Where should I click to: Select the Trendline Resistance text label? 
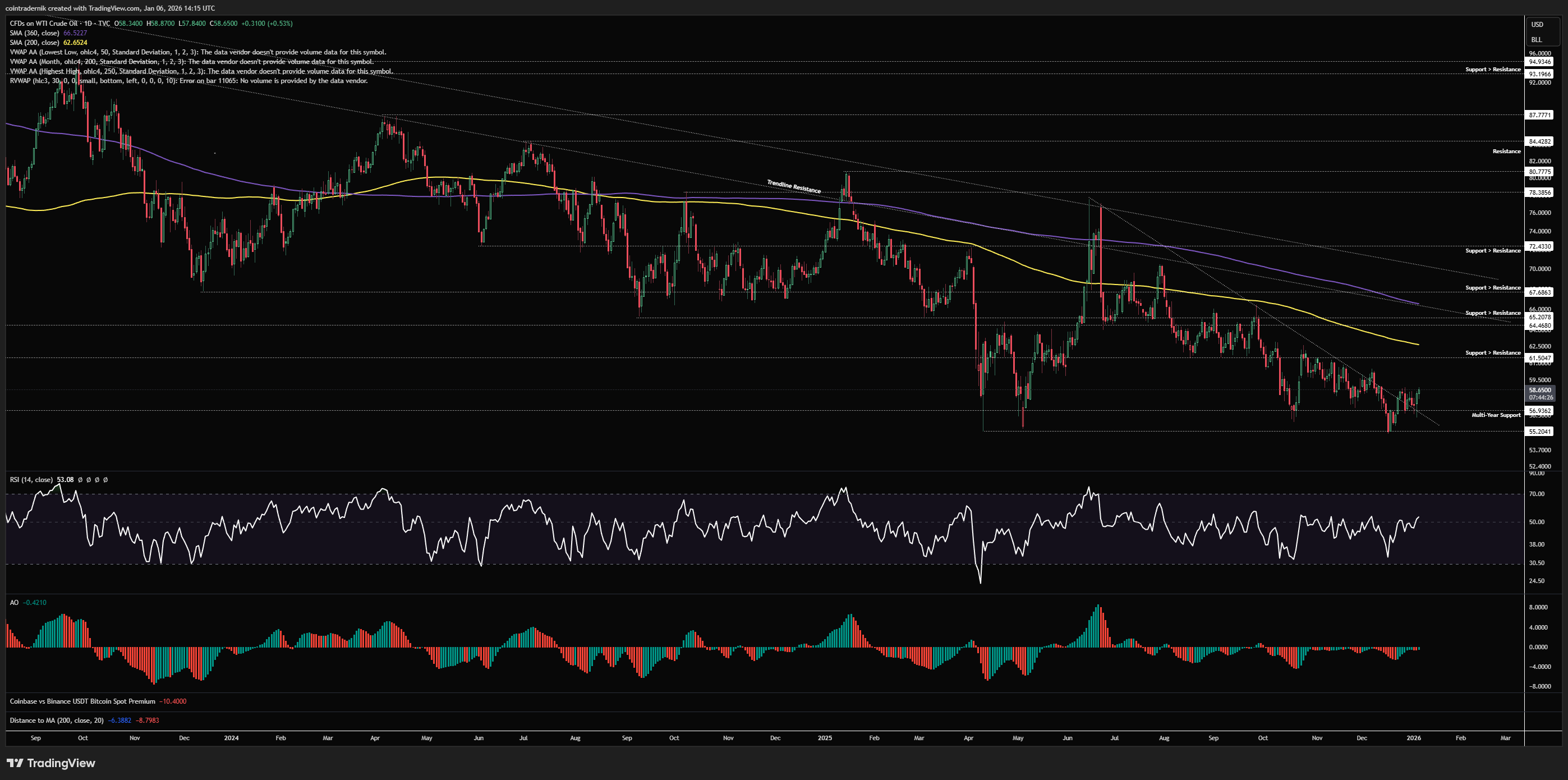[794, 186]
